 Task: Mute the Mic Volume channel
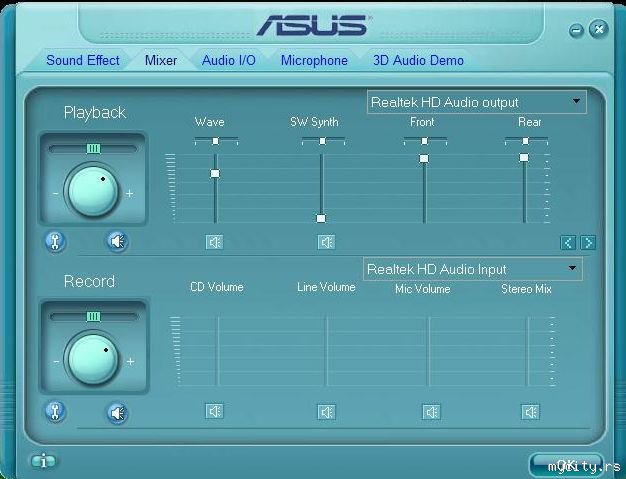coord(431,412)
